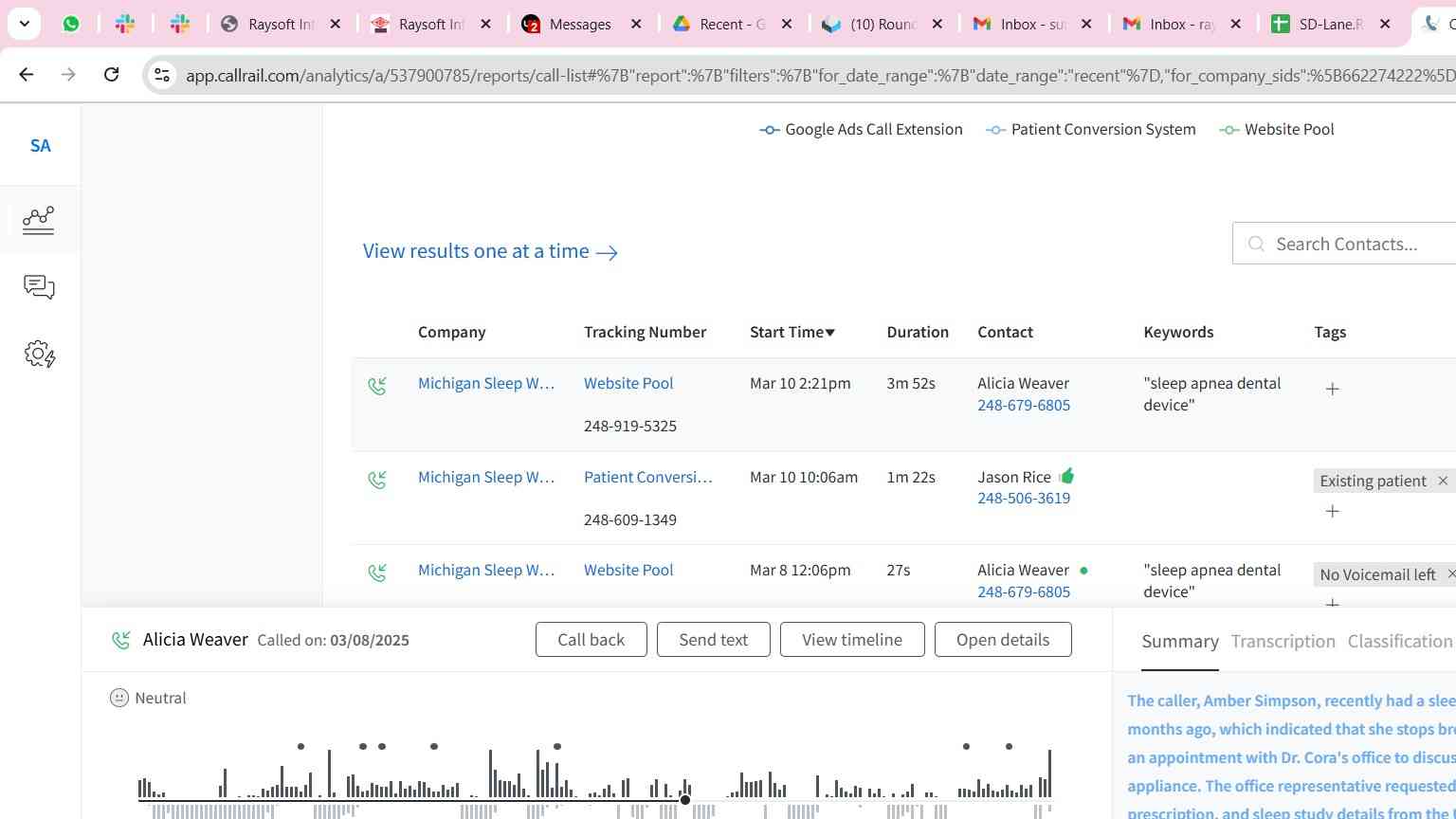Jump to the last highlight marker on waveform
The image size is (1456, 819).
pos(1009,746)
